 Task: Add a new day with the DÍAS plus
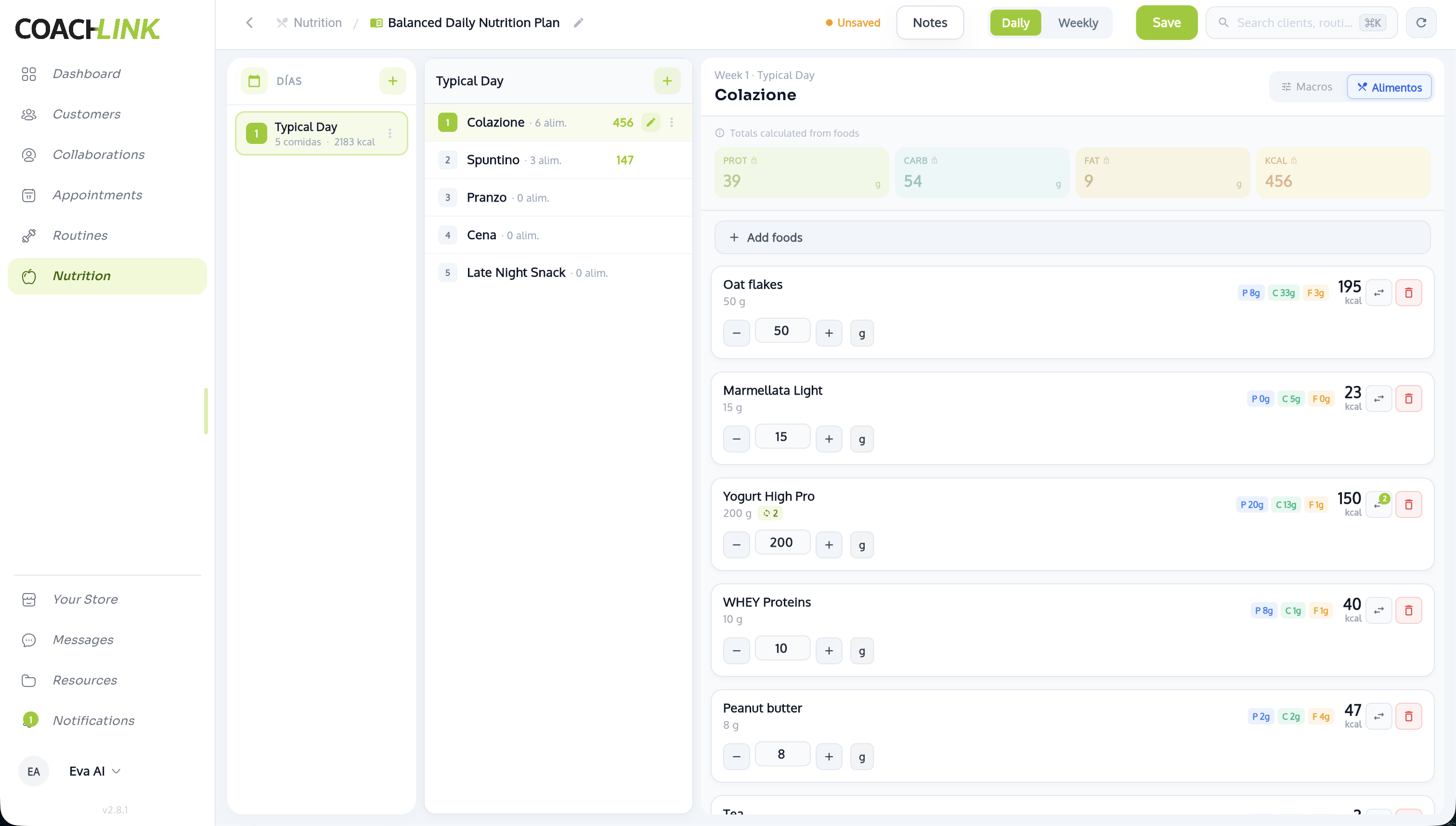click(x=393, y=80)
